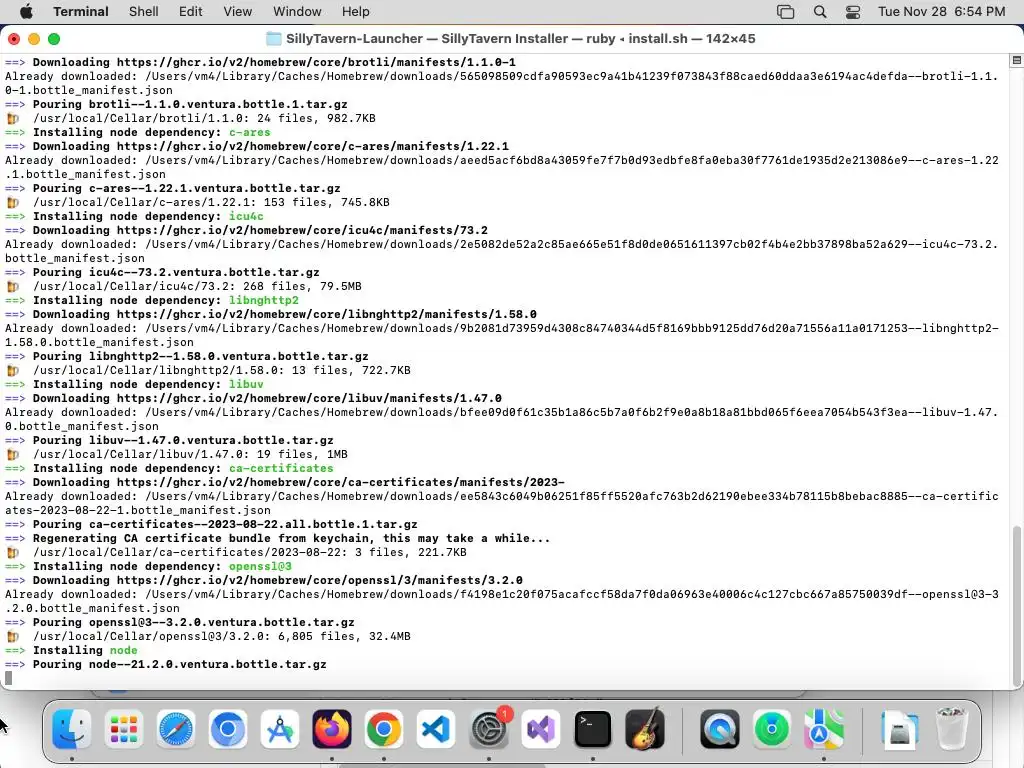Screen dimensions: 1024x768
Task: Click '/usr/local/Cellar/openssl@3/3.2.0: 6,805 files' line
Action: [x=222, y=637]
